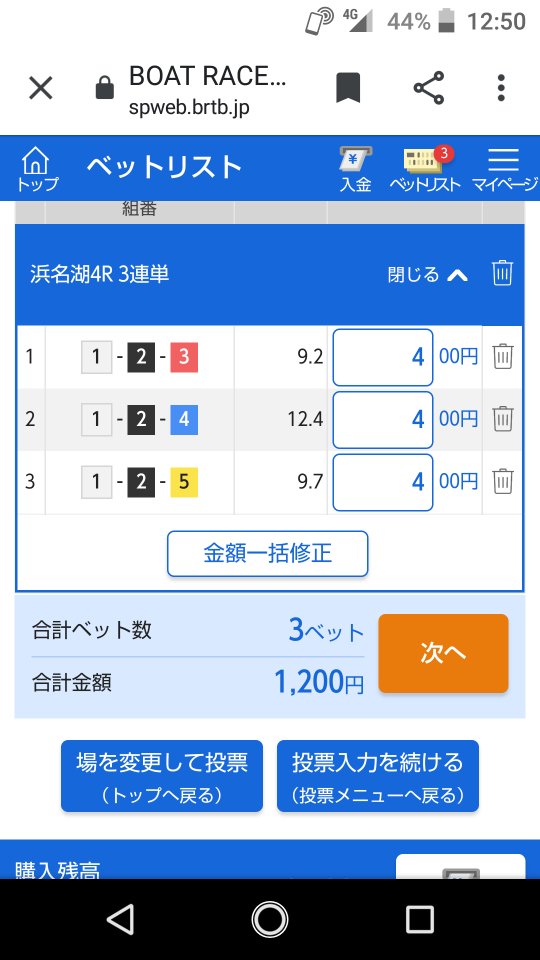This screenshot has height=960, width=540.
Task: Open ベットリスト icon with badge 3
Action: (425, 170)
